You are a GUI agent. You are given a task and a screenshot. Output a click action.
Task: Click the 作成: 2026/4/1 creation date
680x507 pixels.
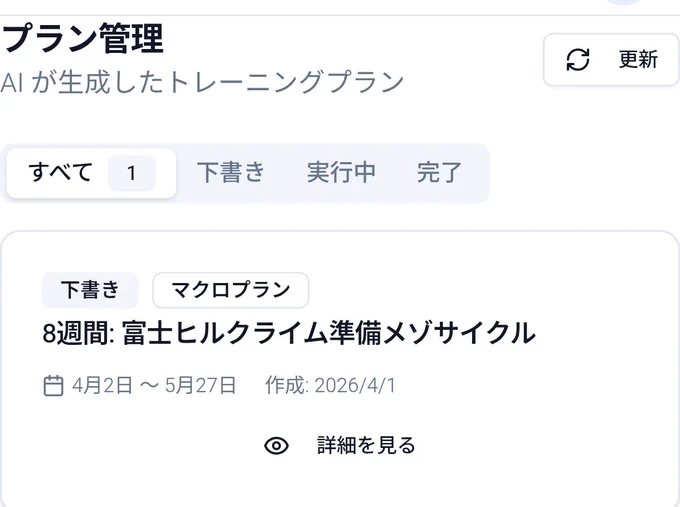coord(330,386)
